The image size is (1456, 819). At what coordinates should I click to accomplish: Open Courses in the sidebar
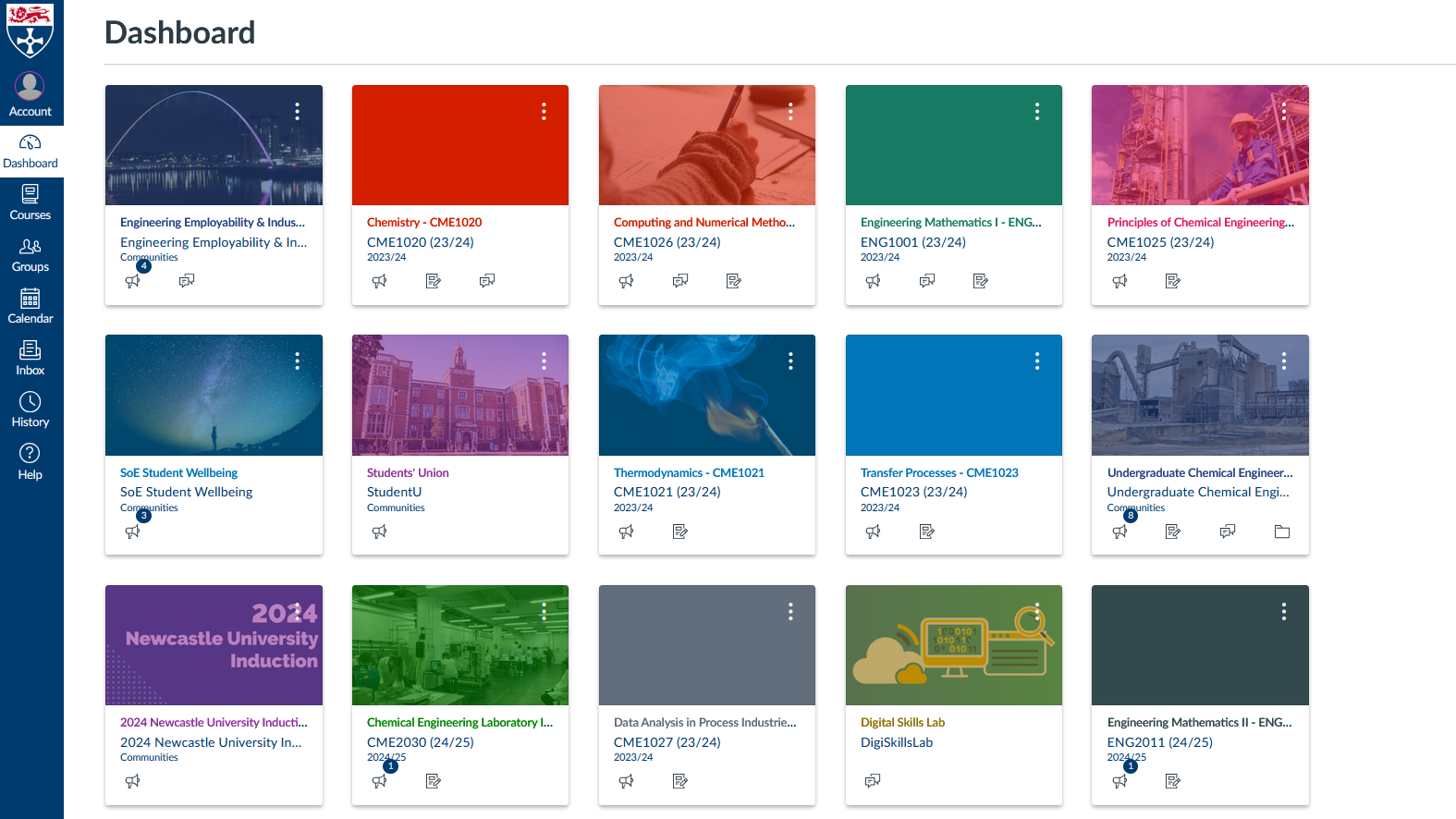31,203
